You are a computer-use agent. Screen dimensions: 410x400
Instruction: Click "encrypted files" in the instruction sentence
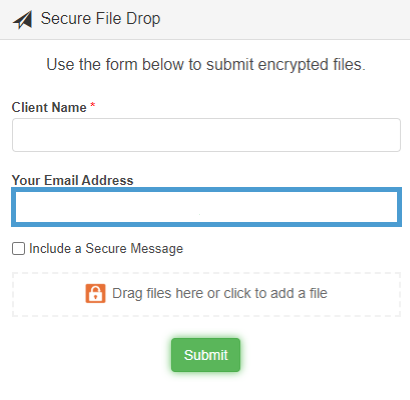(x=311, y=65)
